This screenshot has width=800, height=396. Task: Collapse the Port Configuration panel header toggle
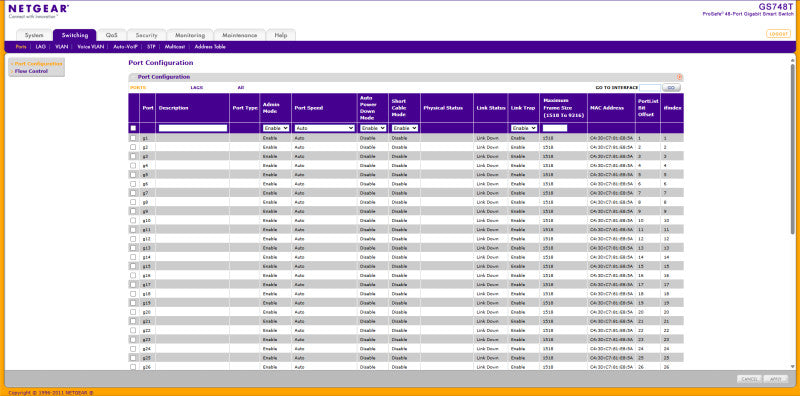coord(134,77)
